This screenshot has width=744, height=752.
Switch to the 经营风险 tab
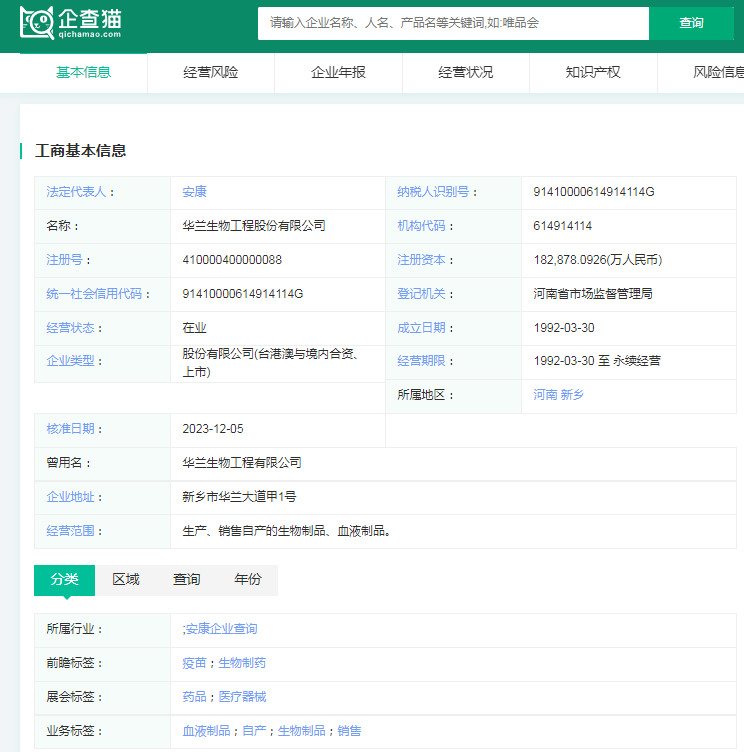click(x=211, y=72)
